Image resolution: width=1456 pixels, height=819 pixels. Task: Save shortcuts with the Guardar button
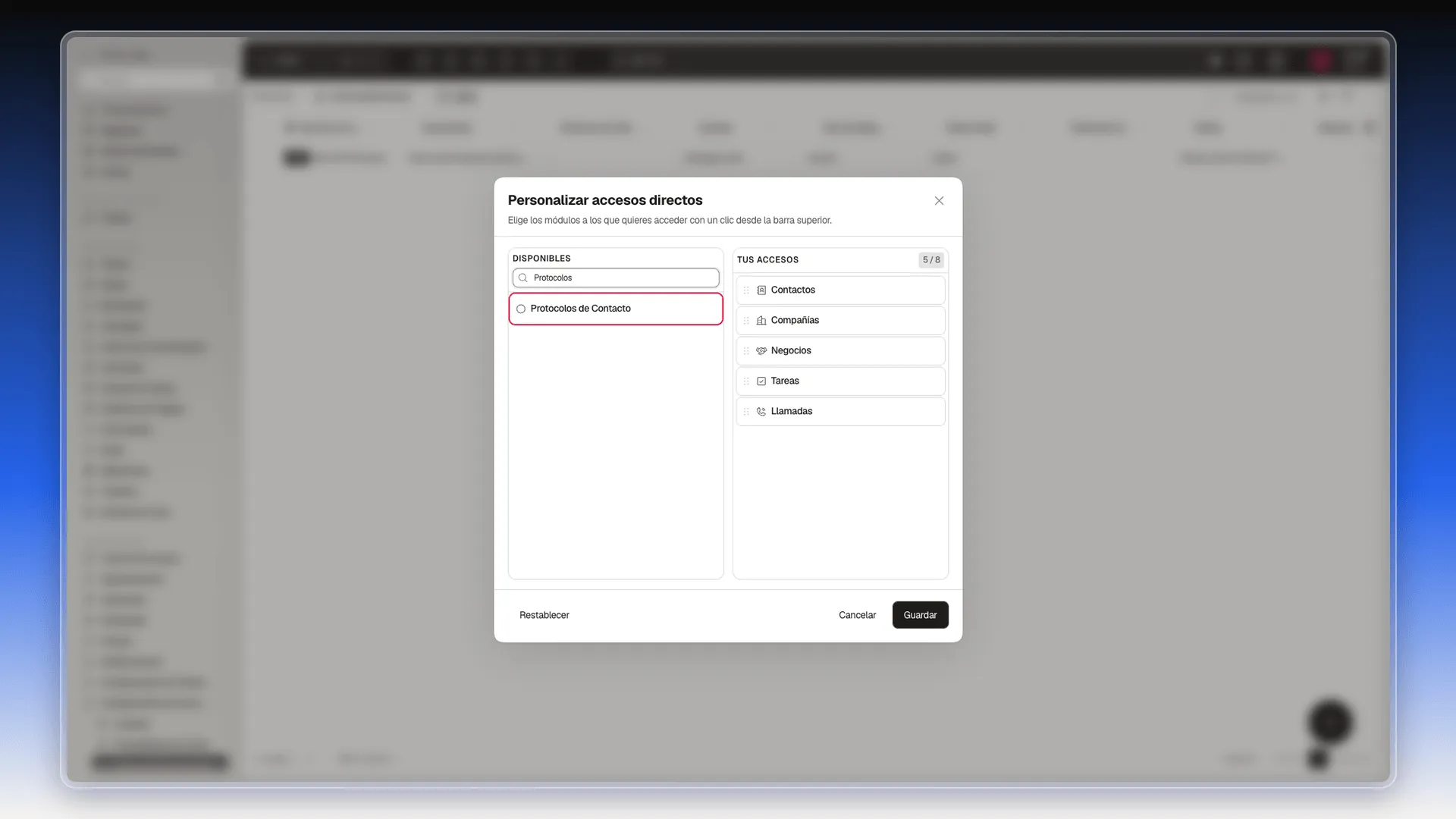920,615
